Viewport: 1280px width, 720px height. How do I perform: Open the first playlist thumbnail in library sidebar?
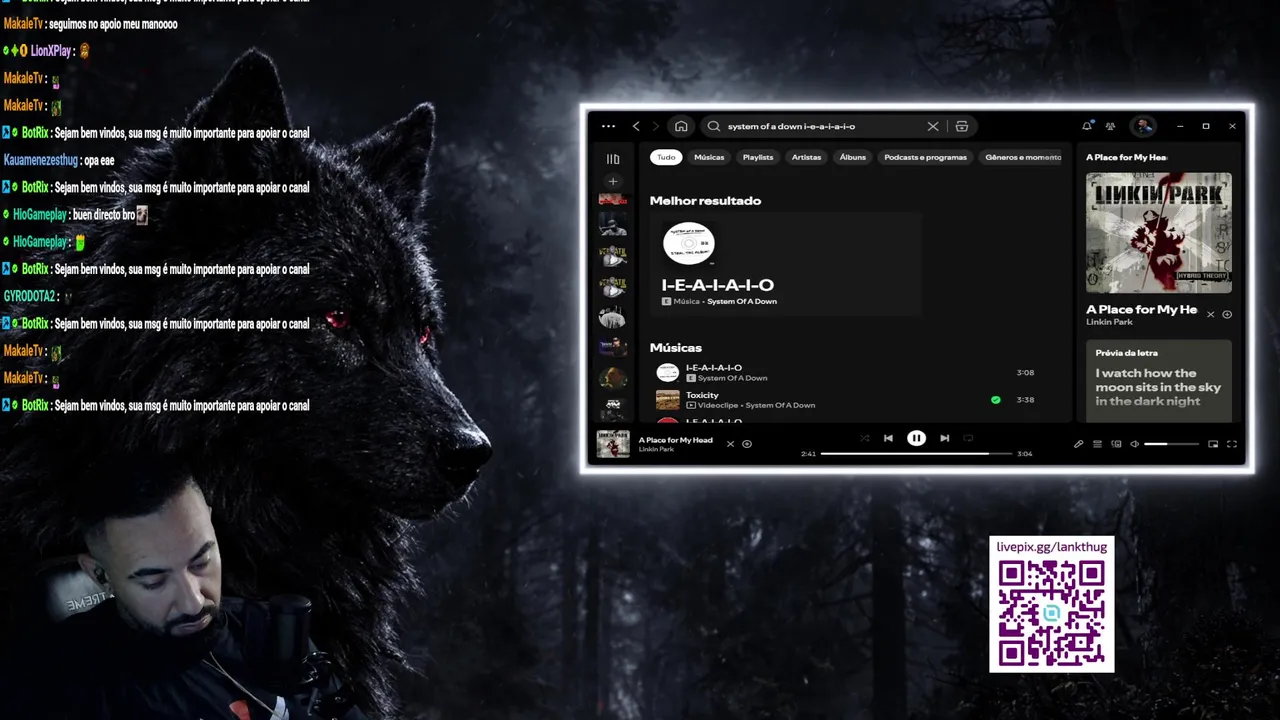pos(613,200)
